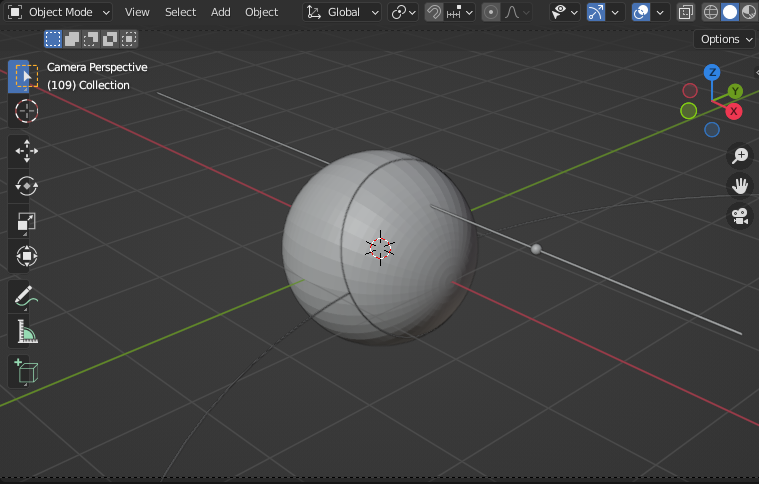
Task: Set selection mode to Extend
Action: [x=71, y=39]
